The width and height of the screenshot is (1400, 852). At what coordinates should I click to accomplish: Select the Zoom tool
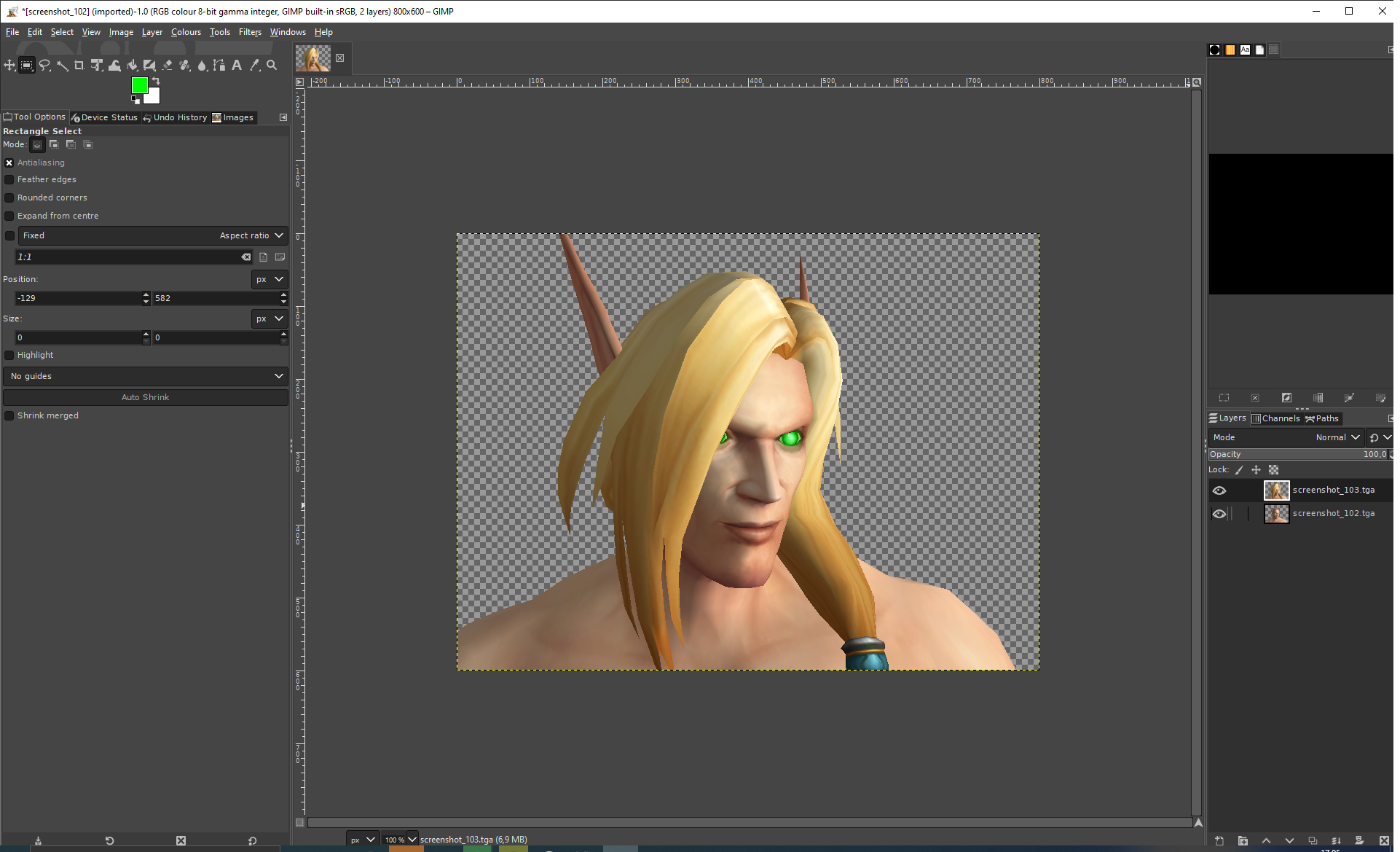click(x=272, y=66)
